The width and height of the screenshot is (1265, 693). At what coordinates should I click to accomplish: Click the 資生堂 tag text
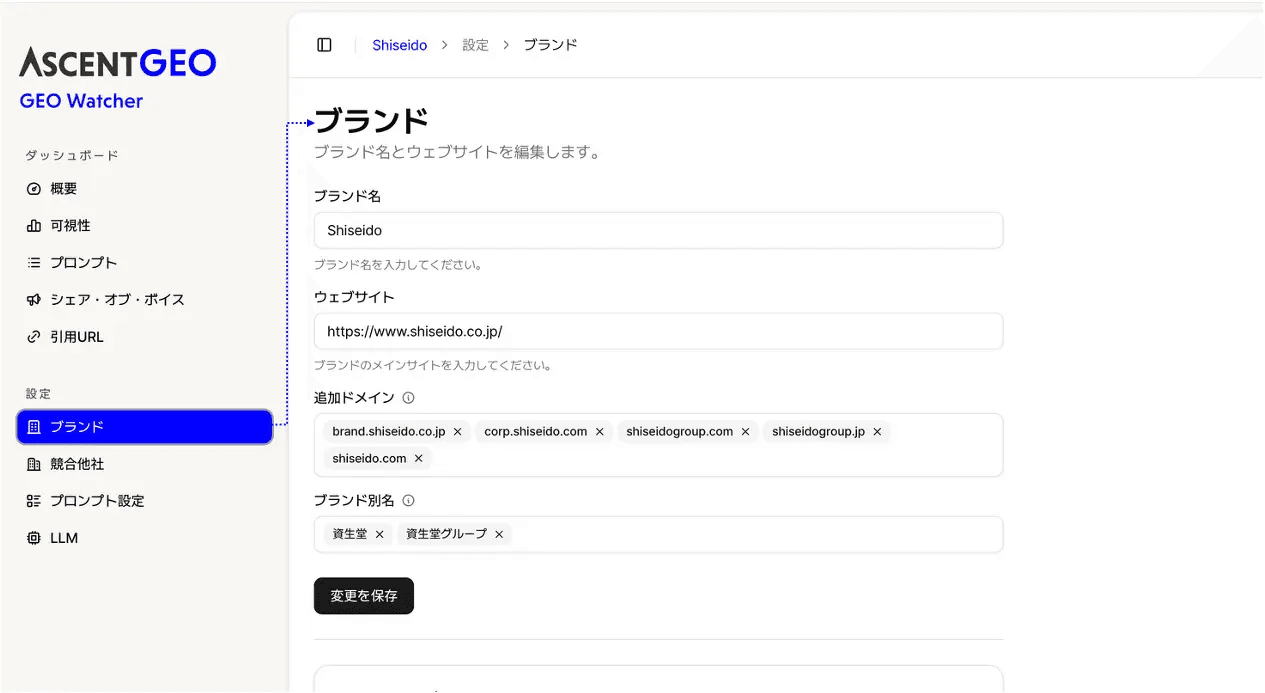pos(350,534)
